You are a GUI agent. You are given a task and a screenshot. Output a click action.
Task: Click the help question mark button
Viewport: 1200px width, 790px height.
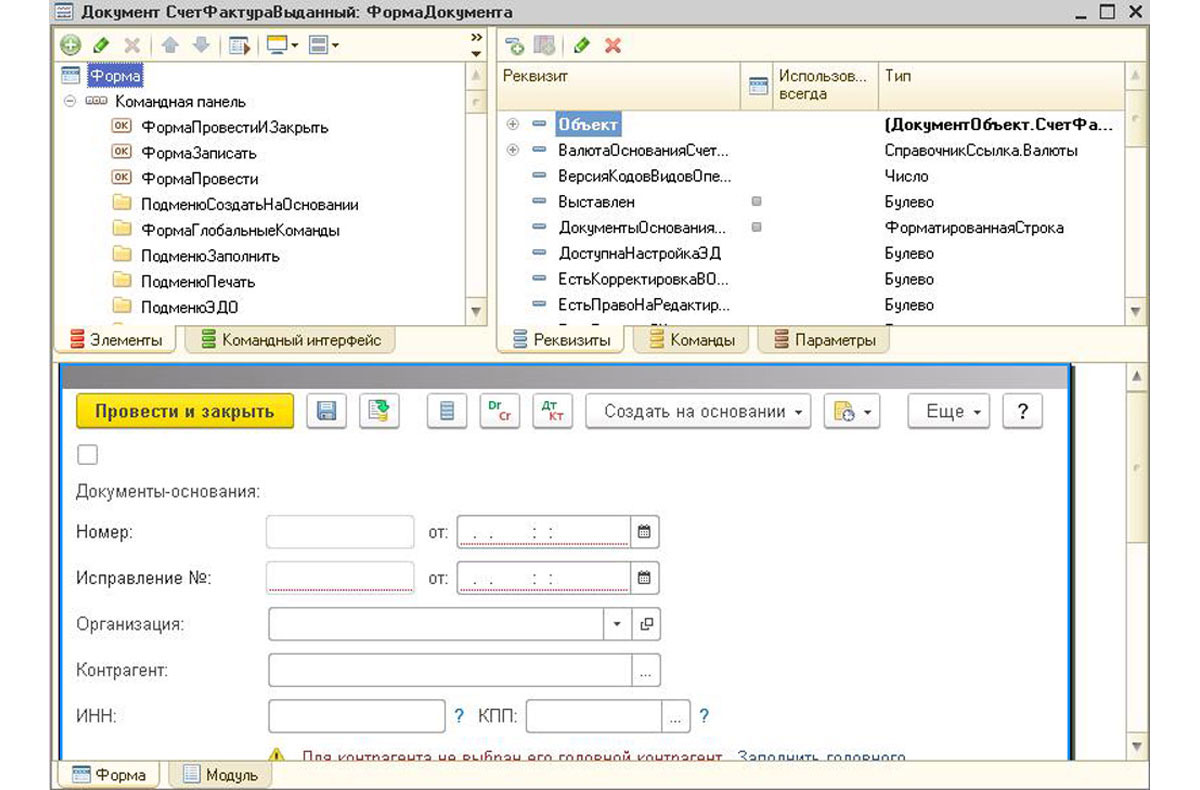point(1022,411)
